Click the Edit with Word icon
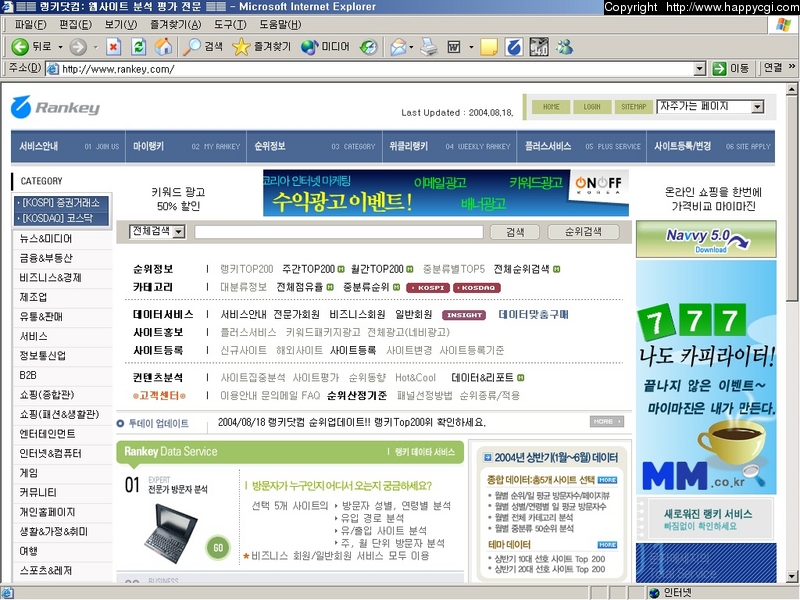The height and width of the screenshot is (600, 800). coord(454,47)
